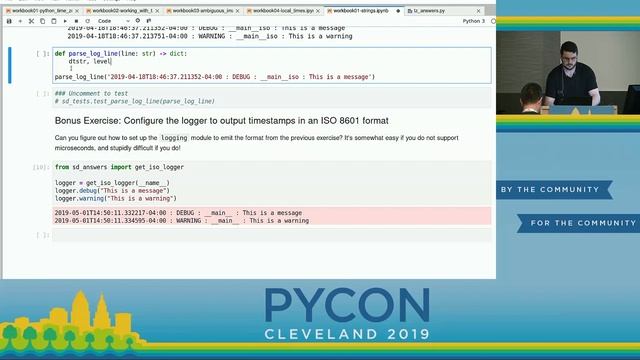Close the workbook02-working_with_t tab
Image resolution: width=640 pixels, height=360 pixels.
pos(157,11)
